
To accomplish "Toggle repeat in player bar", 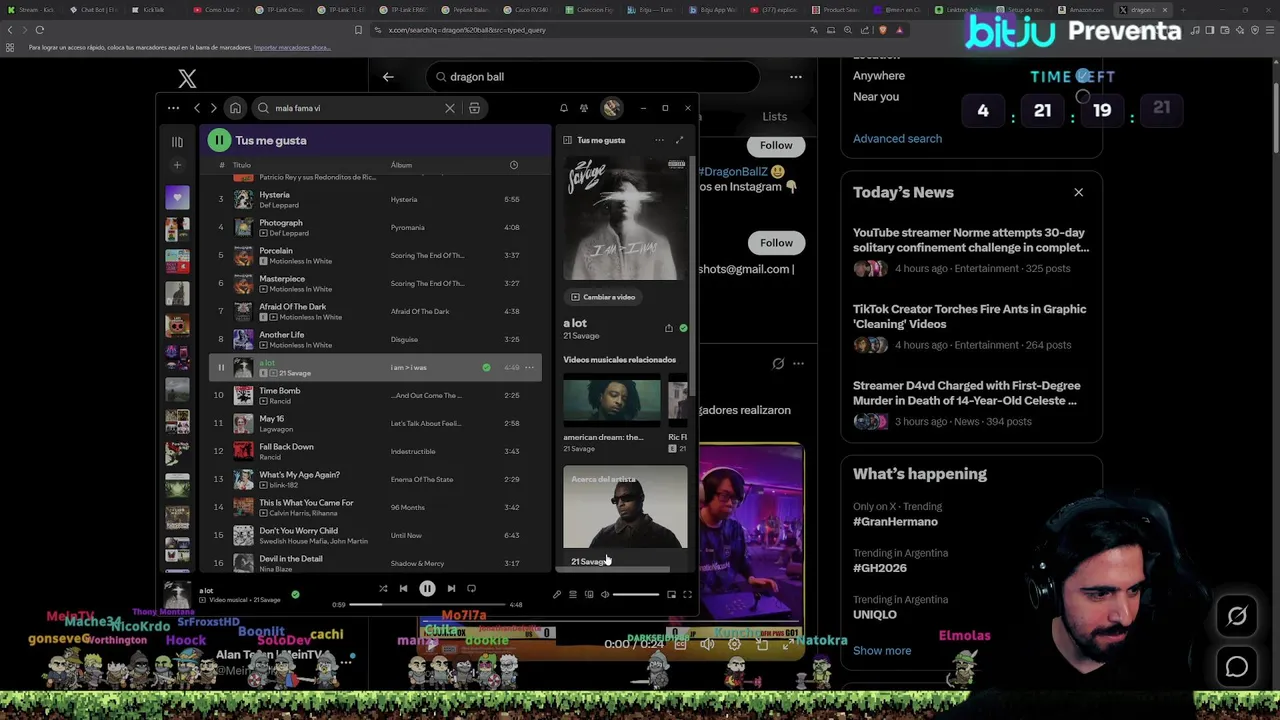I will pos(471,589).
